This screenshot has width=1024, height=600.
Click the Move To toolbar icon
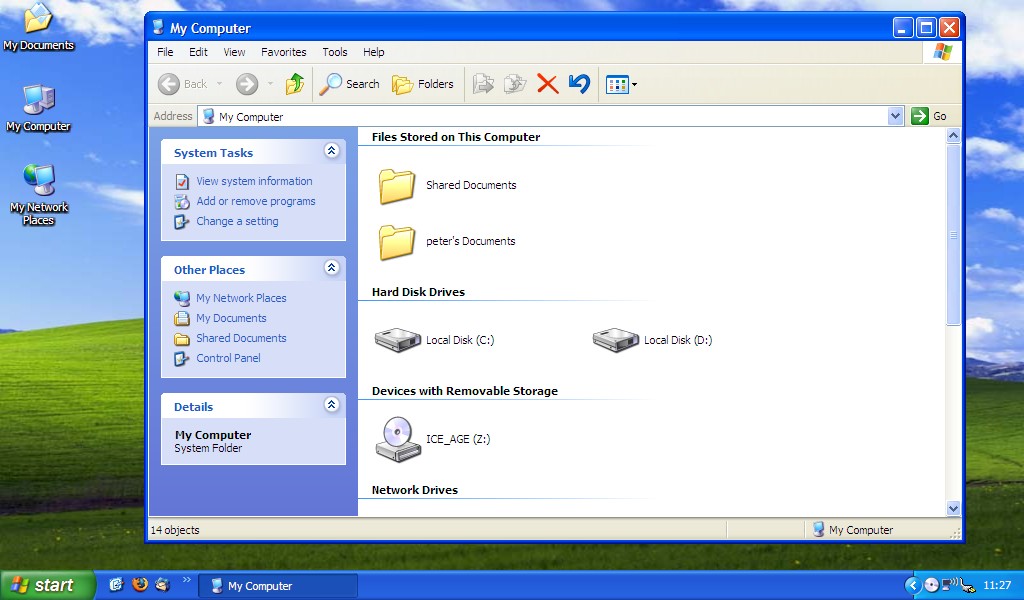click(483, 84)
